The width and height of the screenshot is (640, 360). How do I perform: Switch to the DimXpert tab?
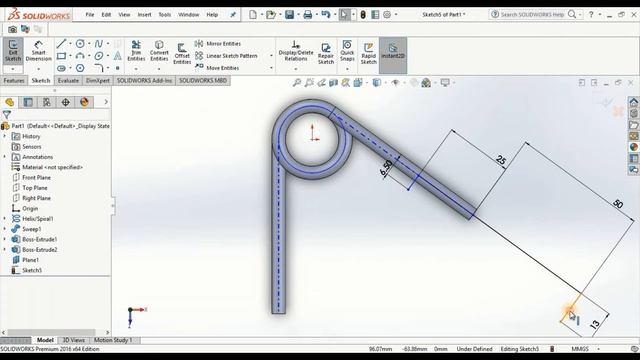[x=98, y=80]
